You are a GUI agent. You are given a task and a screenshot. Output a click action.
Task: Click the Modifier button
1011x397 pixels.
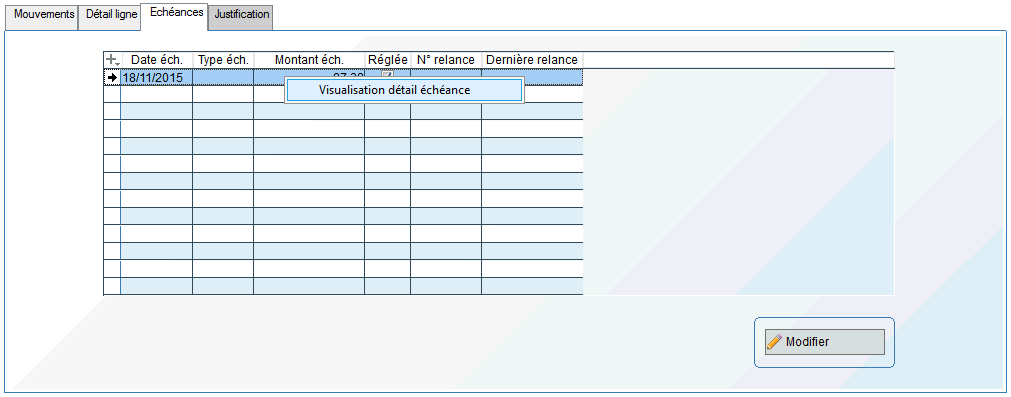pos(825,342)
